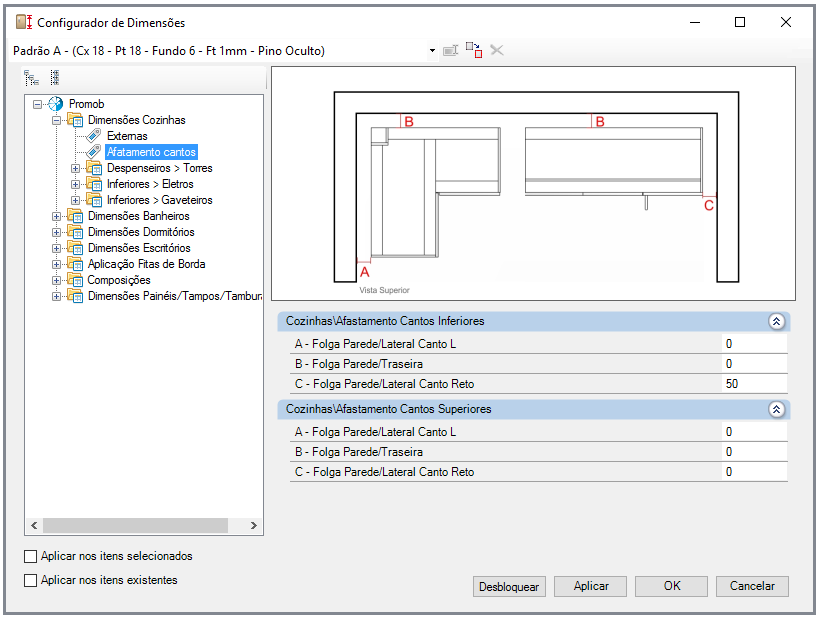Click the Aplicar button
The width and height of the screenshot is (819, 620).
(x=591, y=586)
